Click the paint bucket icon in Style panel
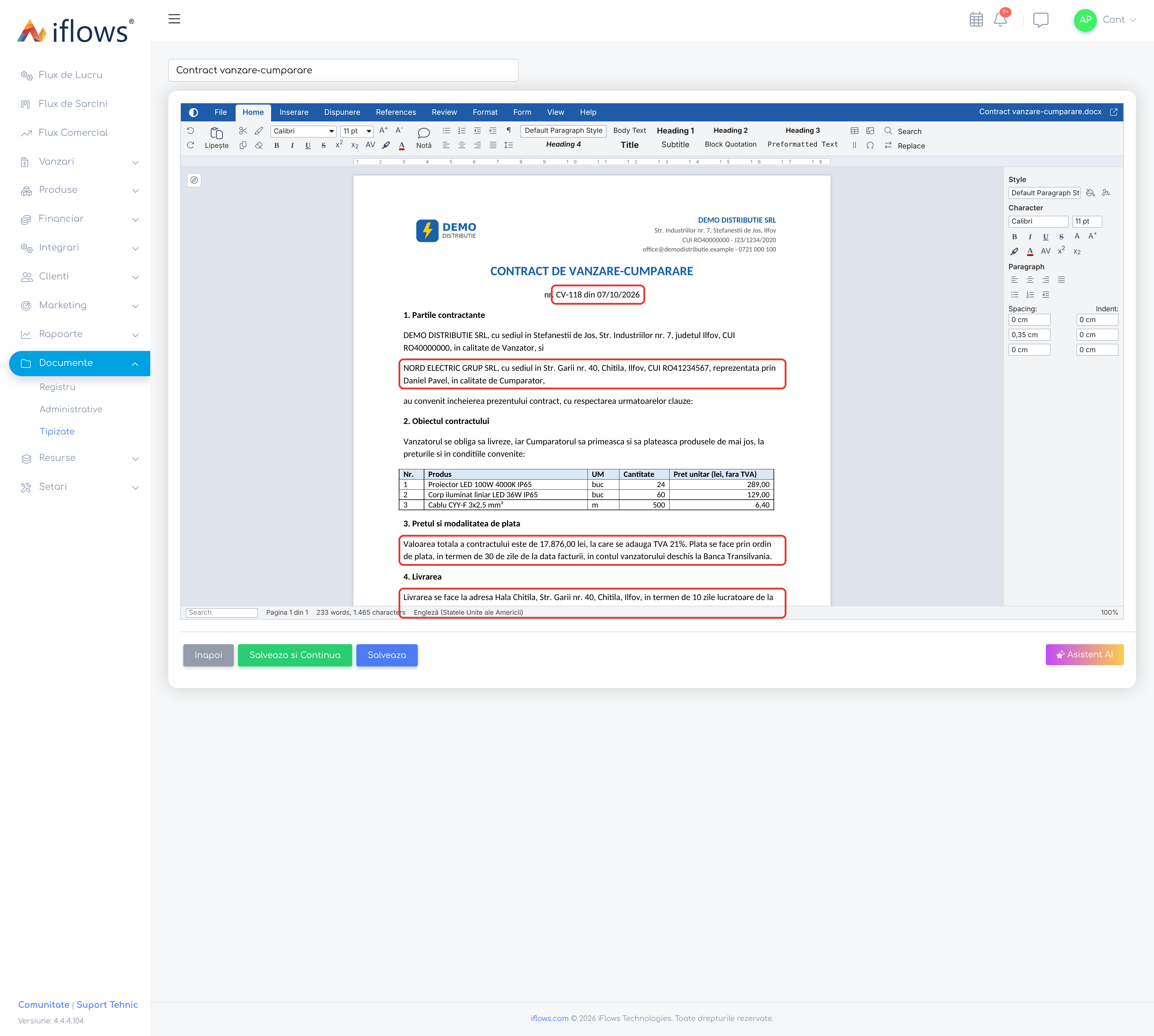This screenshot has width=1154, height=1036. (x=1090, y=193)
